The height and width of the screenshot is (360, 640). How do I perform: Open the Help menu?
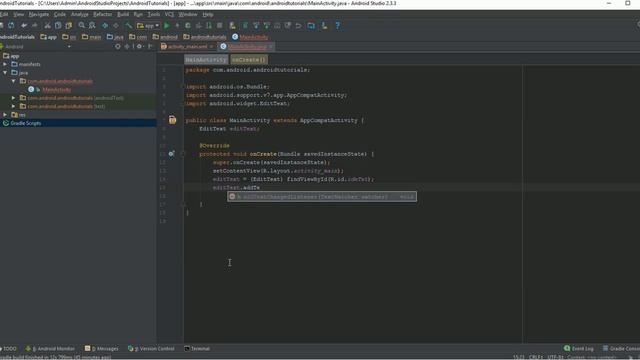pos(208,14)
